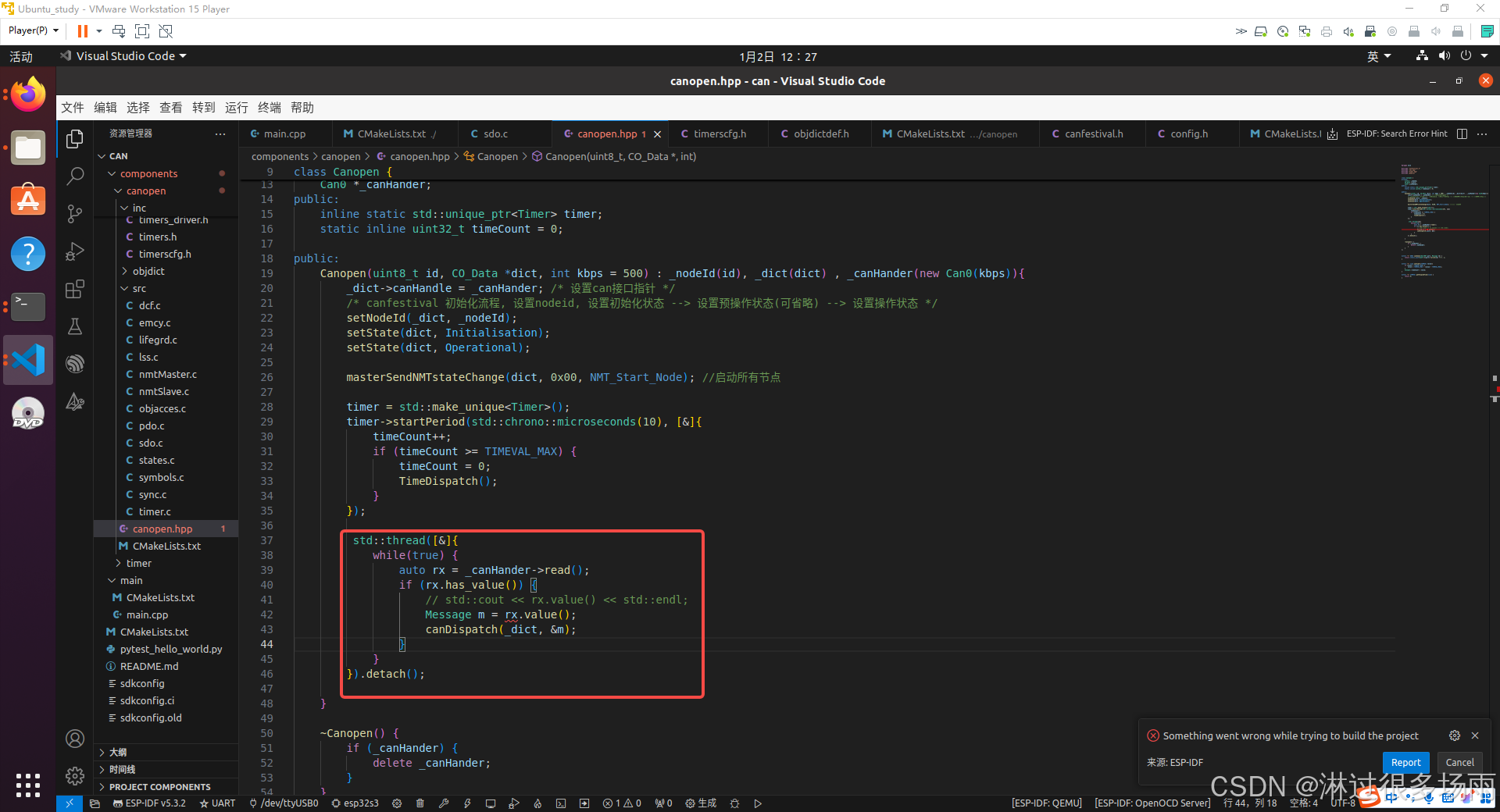Viewport: 1500px width, 812px height.
Task: Launch Firefox from the Ubuntu dock
Action: [28, 94]
